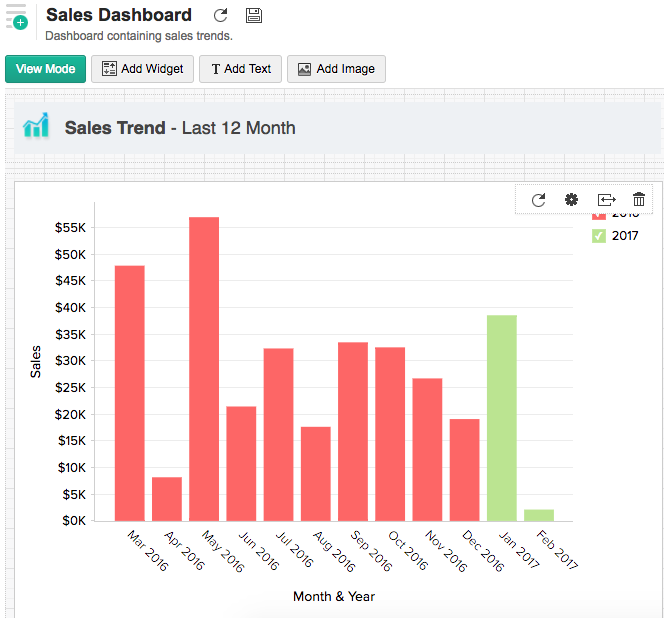Switch to View Mode
This screenshot has width=664, height=618.
(45, 69)
